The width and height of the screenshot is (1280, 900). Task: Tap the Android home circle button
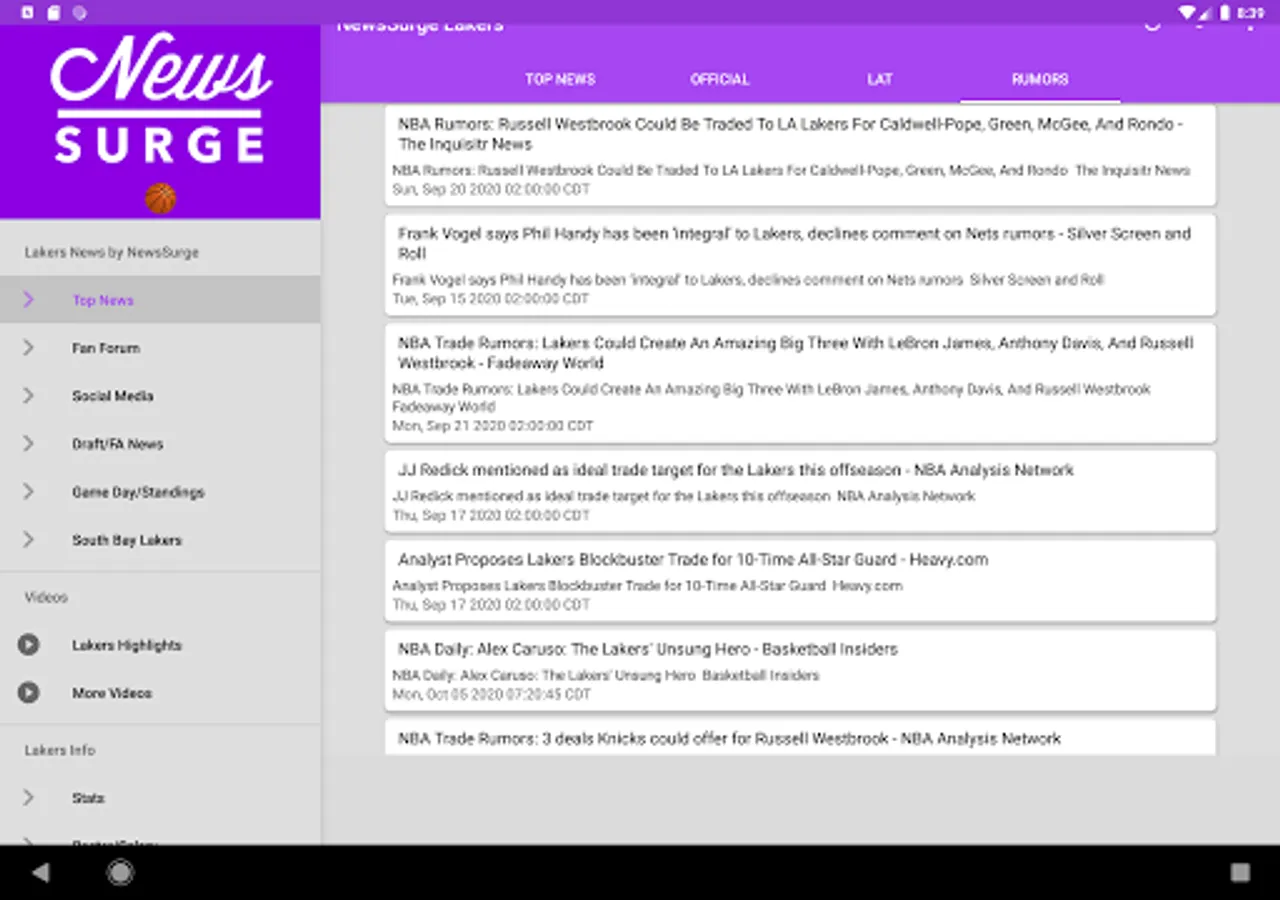[x=120, y=873]
